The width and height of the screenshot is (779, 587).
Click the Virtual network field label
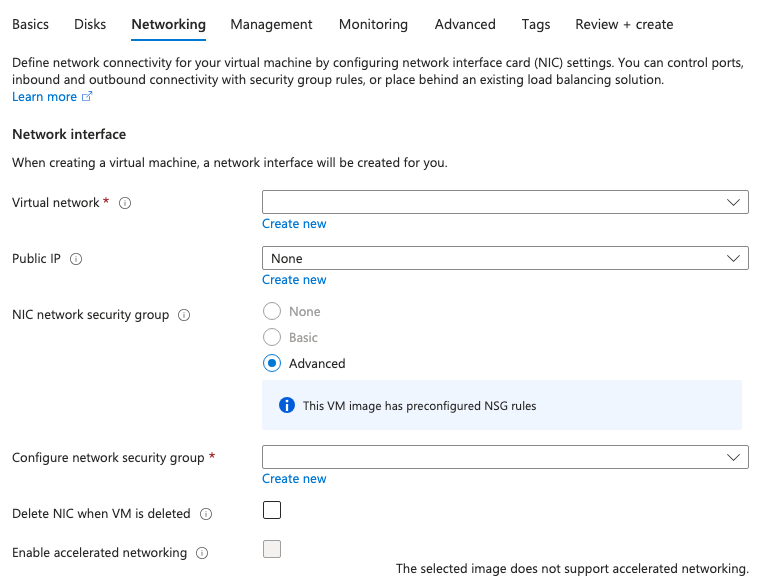click(56, 203)
